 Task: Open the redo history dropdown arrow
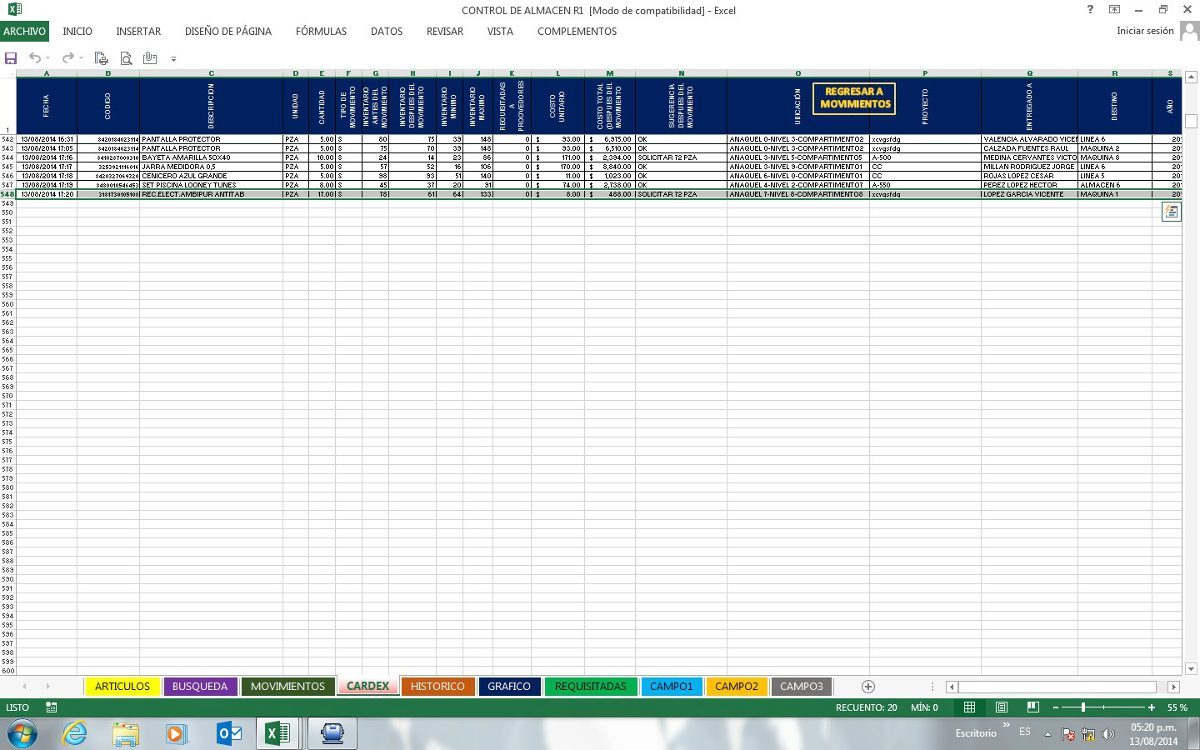(x=80, y=59)
